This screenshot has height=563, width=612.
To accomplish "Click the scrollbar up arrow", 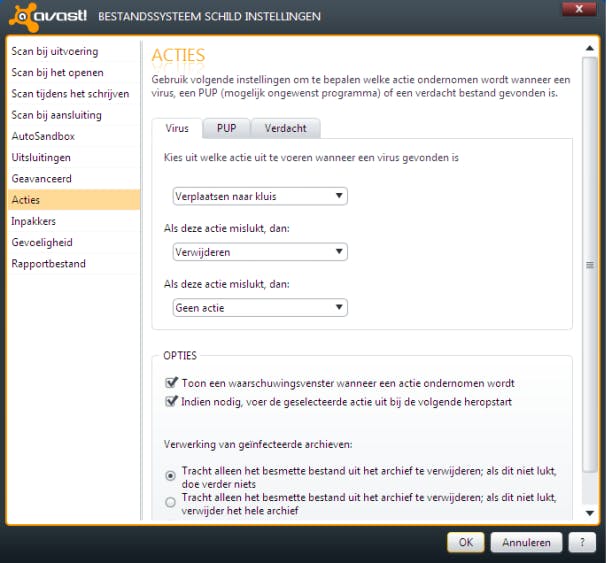I will coord(590,48).
